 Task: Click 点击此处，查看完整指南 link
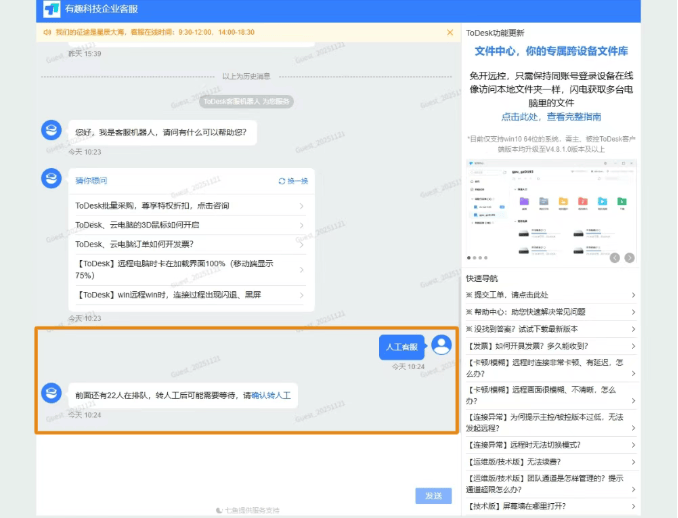pos(551,117)
